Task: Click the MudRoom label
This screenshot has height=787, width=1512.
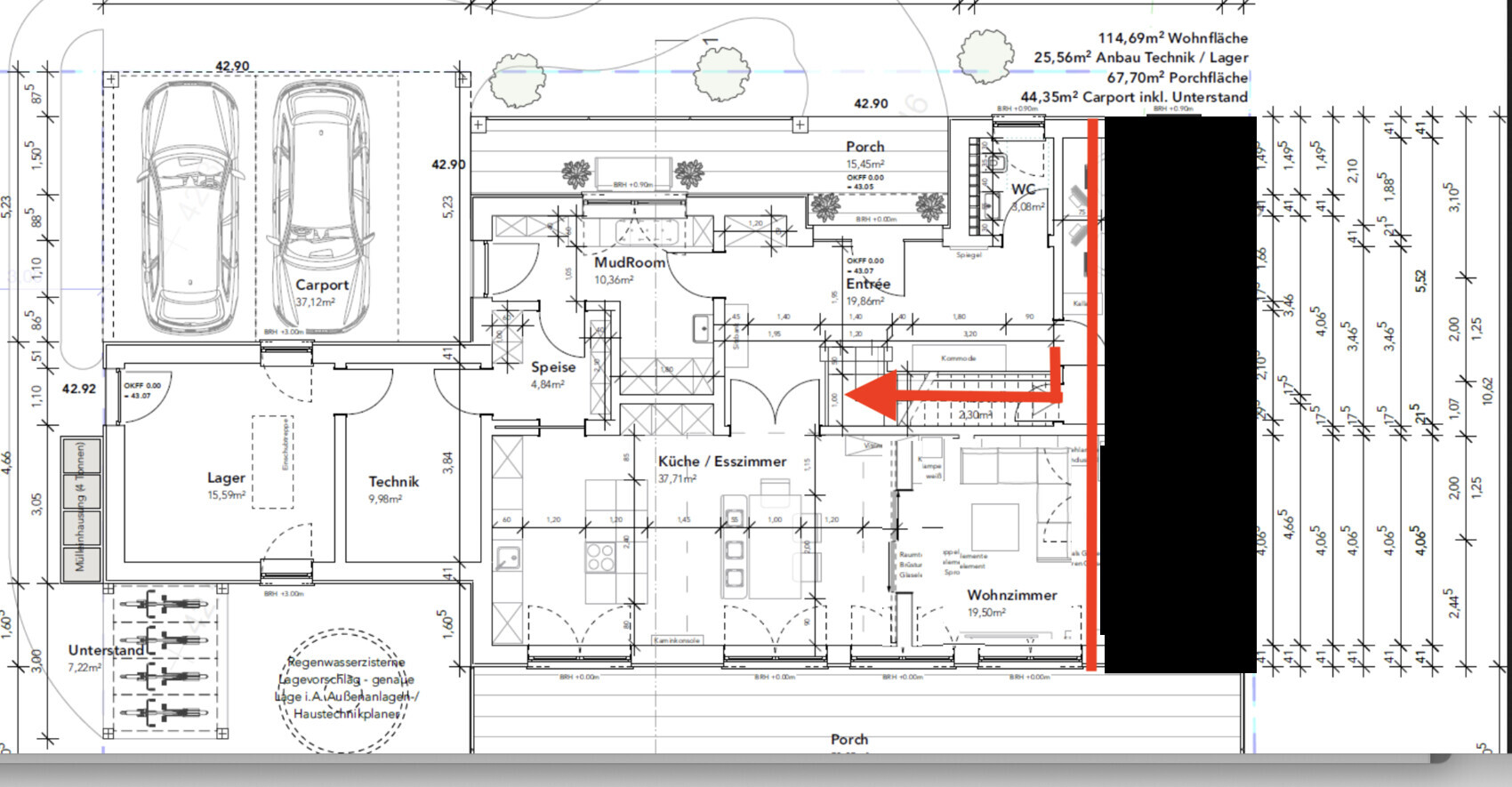Action: (630, 262)
